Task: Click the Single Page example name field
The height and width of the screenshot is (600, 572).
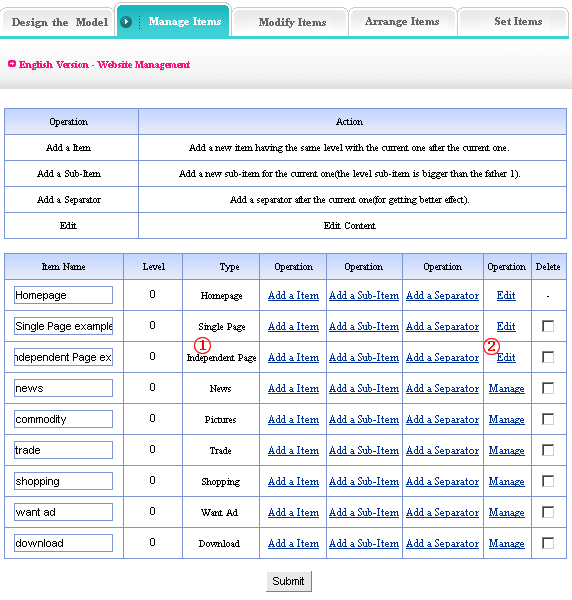Action: click(x=64, y=326)
